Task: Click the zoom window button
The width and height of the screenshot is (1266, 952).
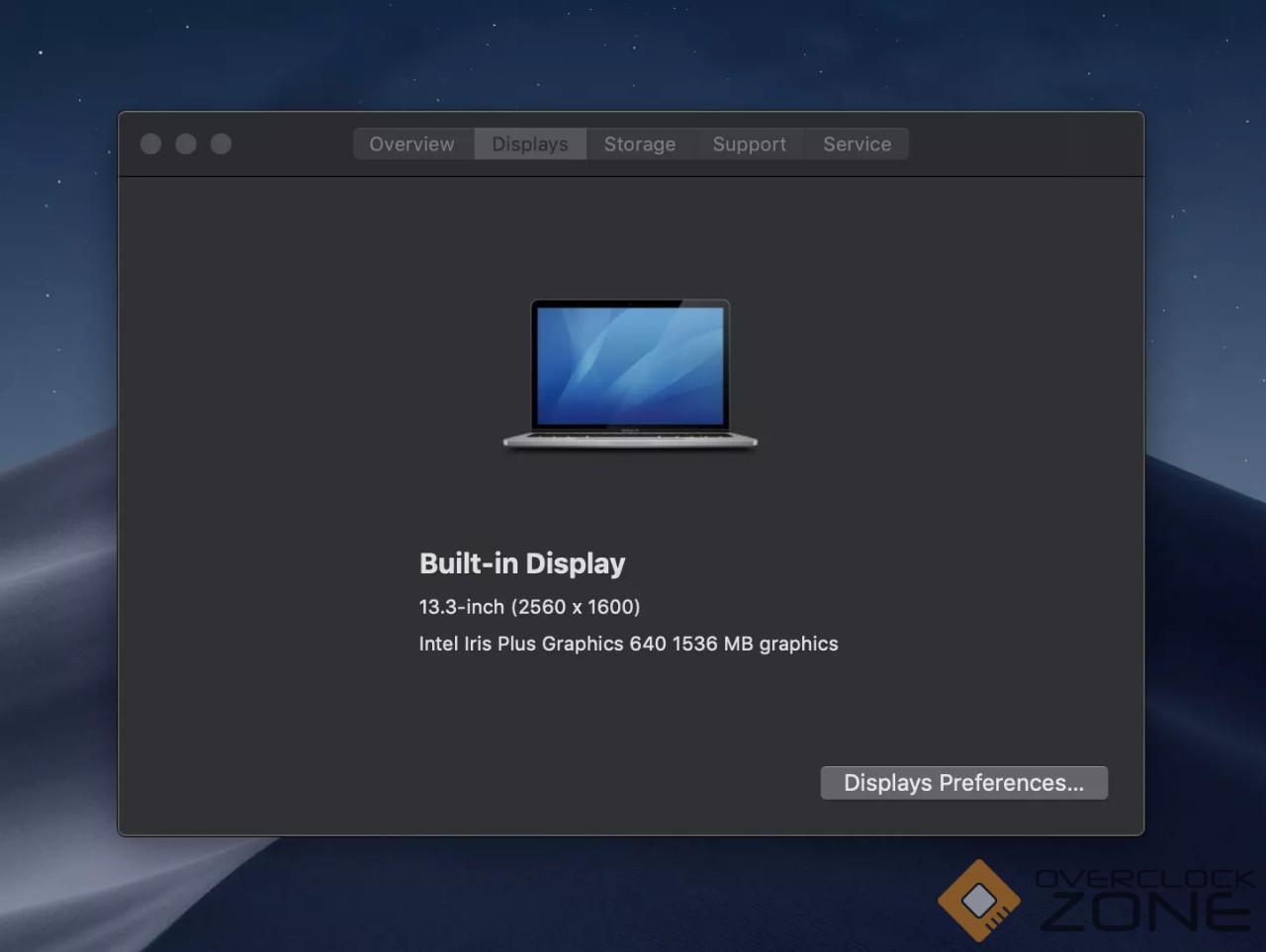Action: (x=222, y=144)
